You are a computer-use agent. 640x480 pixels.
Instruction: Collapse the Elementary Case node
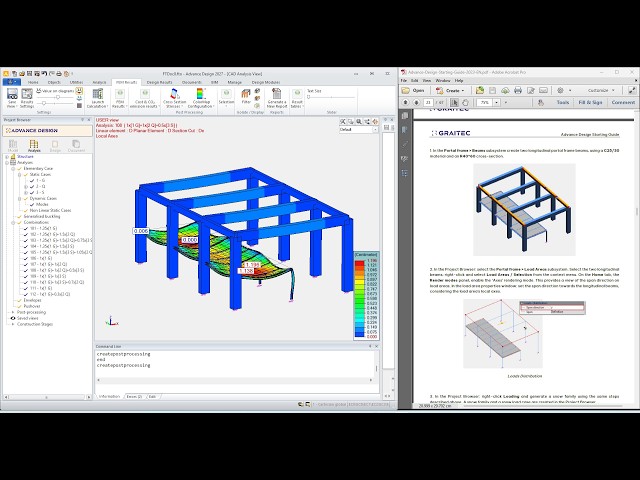[13, 169]
